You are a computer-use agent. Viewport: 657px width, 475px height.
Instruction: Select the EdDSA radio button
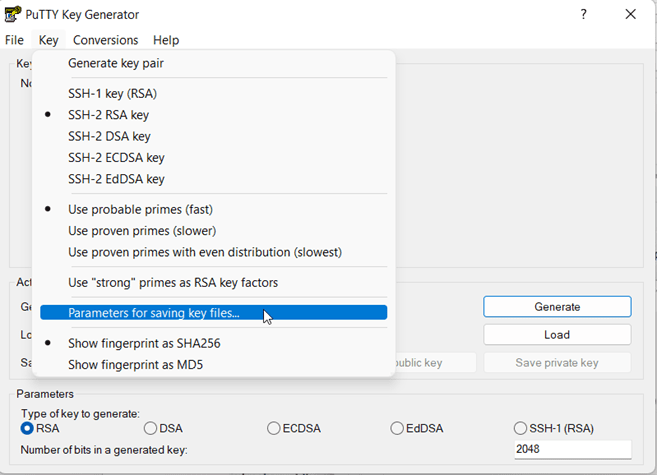(x=398, y=429)
